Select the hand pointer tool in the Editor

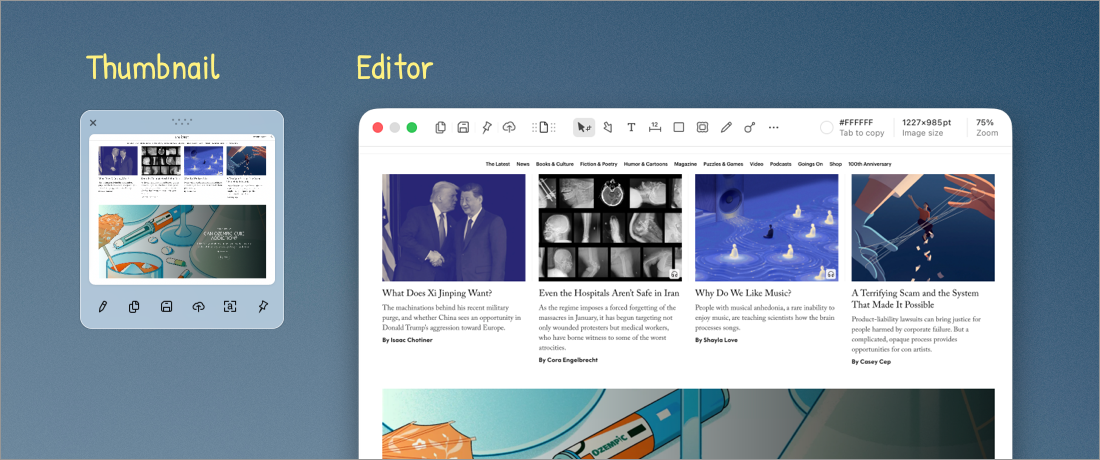pyautogui.click(x=608, y=127)
